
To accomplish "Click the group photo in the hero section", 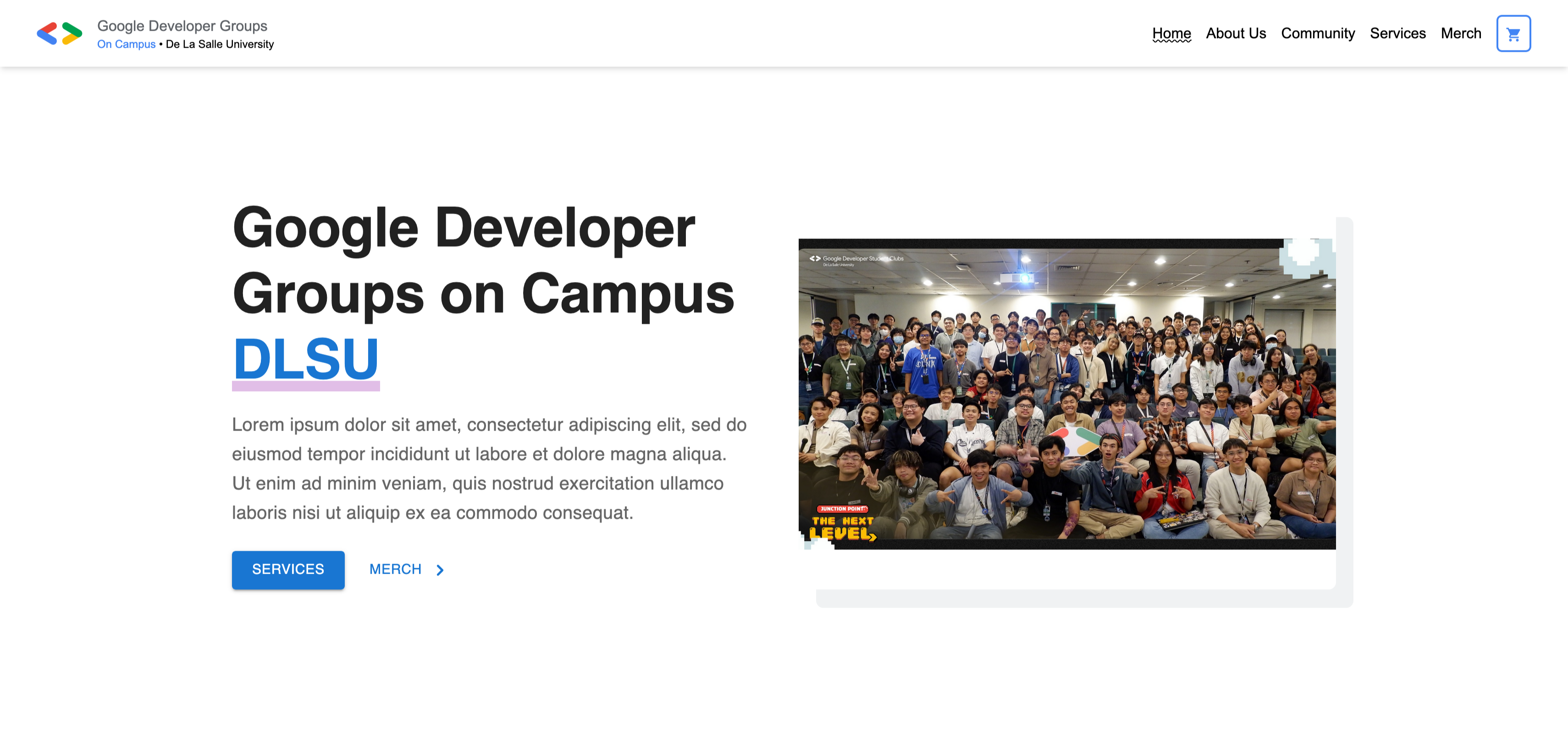I will [x=1066, y=394].
